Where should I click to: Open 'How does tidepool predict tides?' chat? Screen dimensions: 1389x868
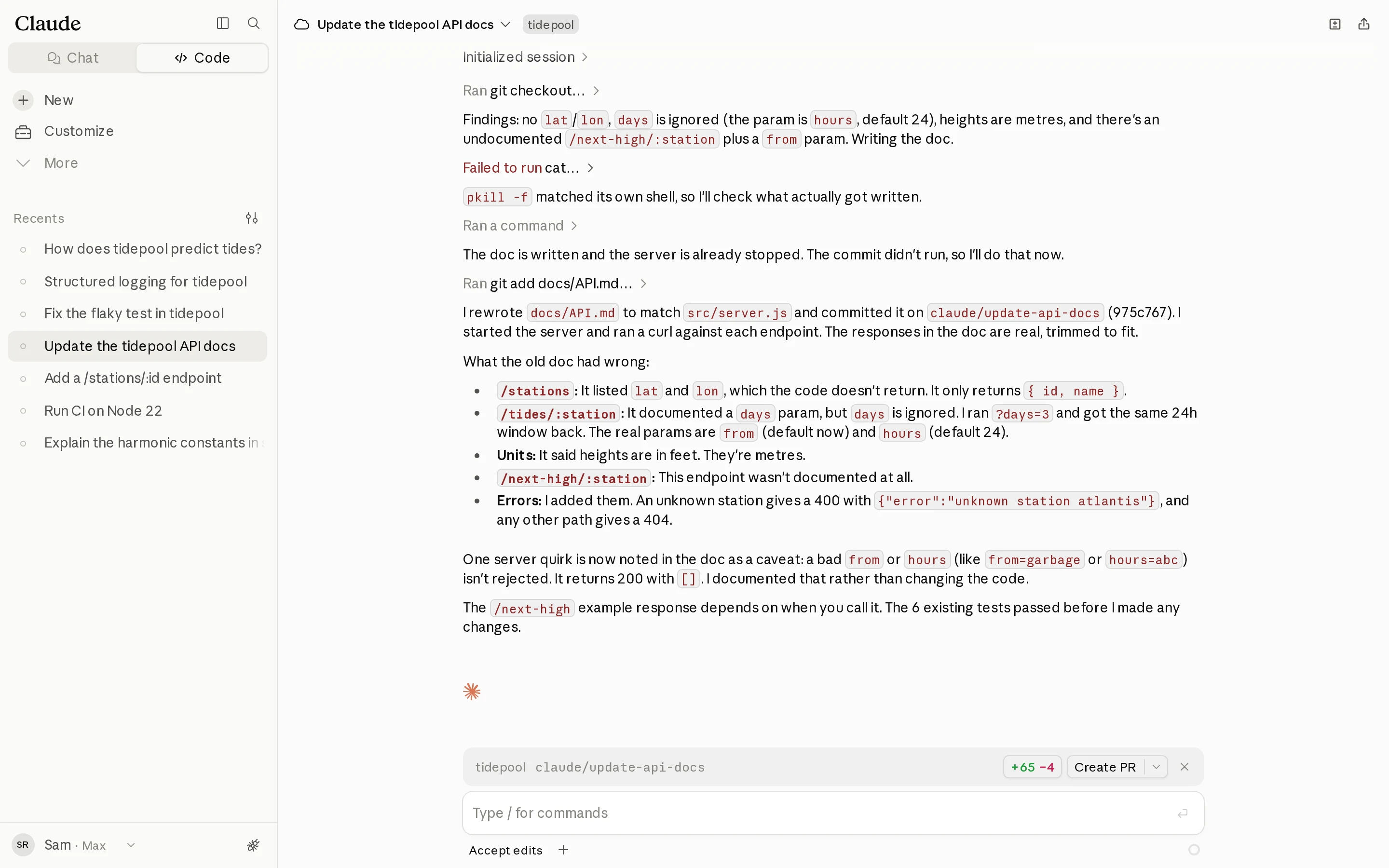(138, 248)
